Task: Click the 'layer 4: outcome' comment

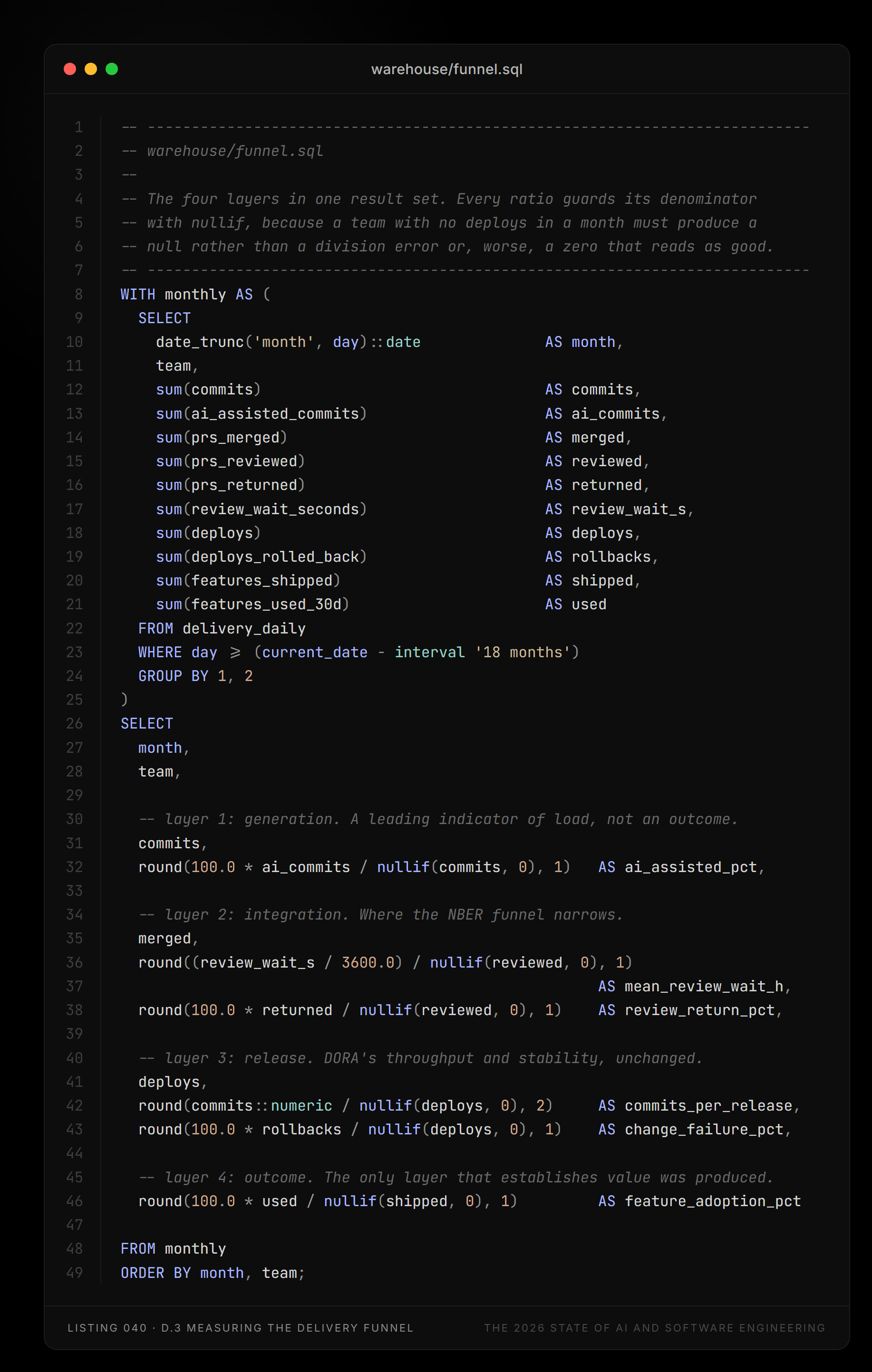Action: [456, 1178]
